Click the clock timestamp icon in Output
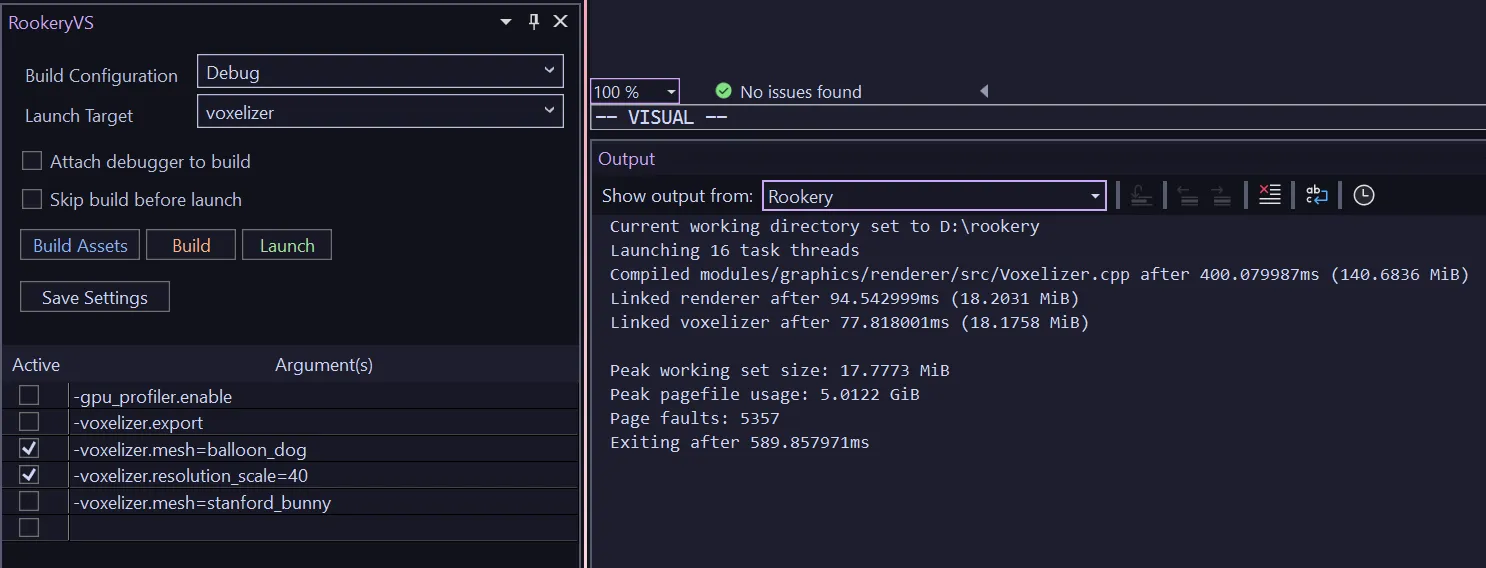The height and width of the screenshot is (568, 1486). point(1364,196)
